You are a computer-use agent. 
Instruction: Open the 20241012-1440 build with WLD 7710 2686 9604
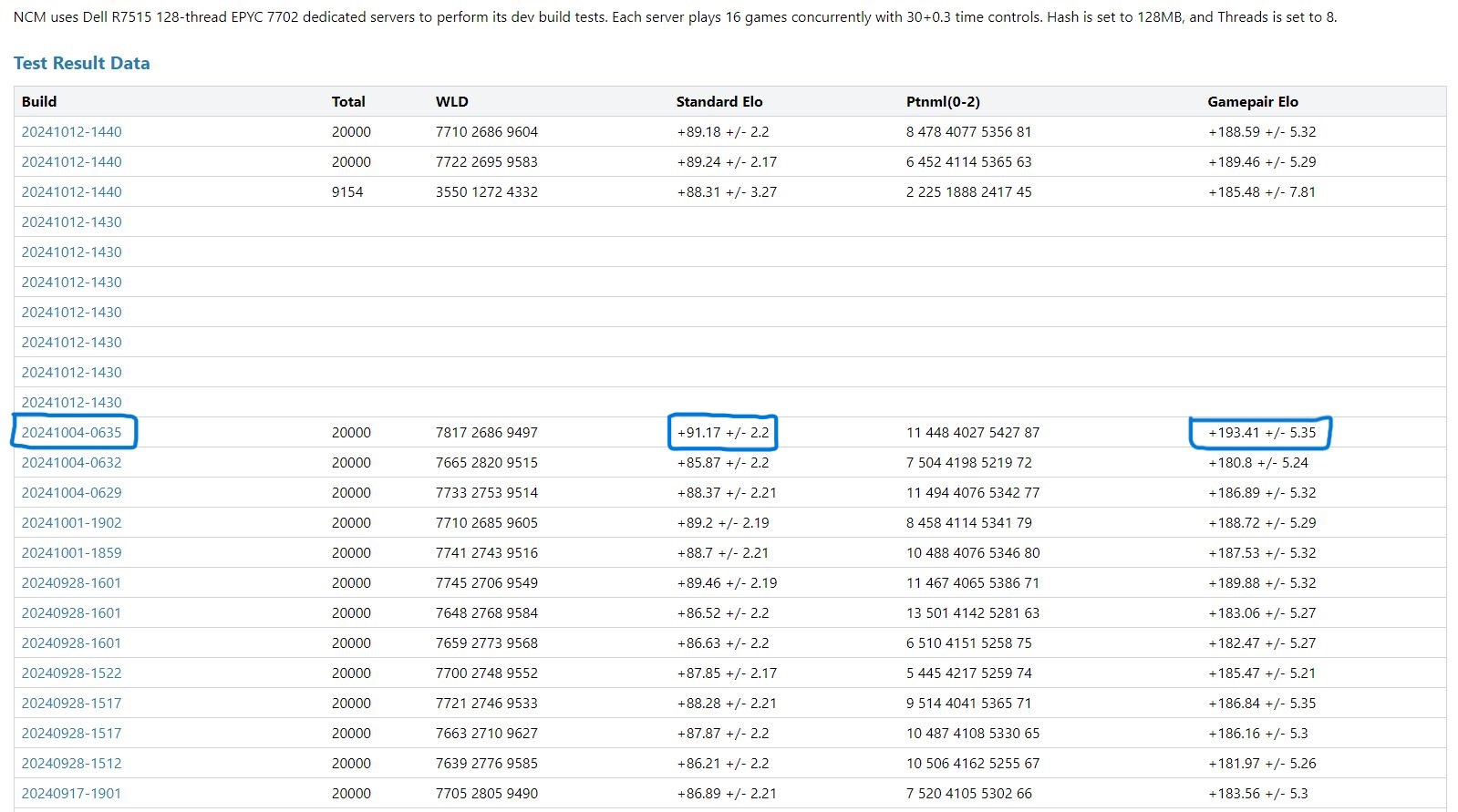[71, 131]
